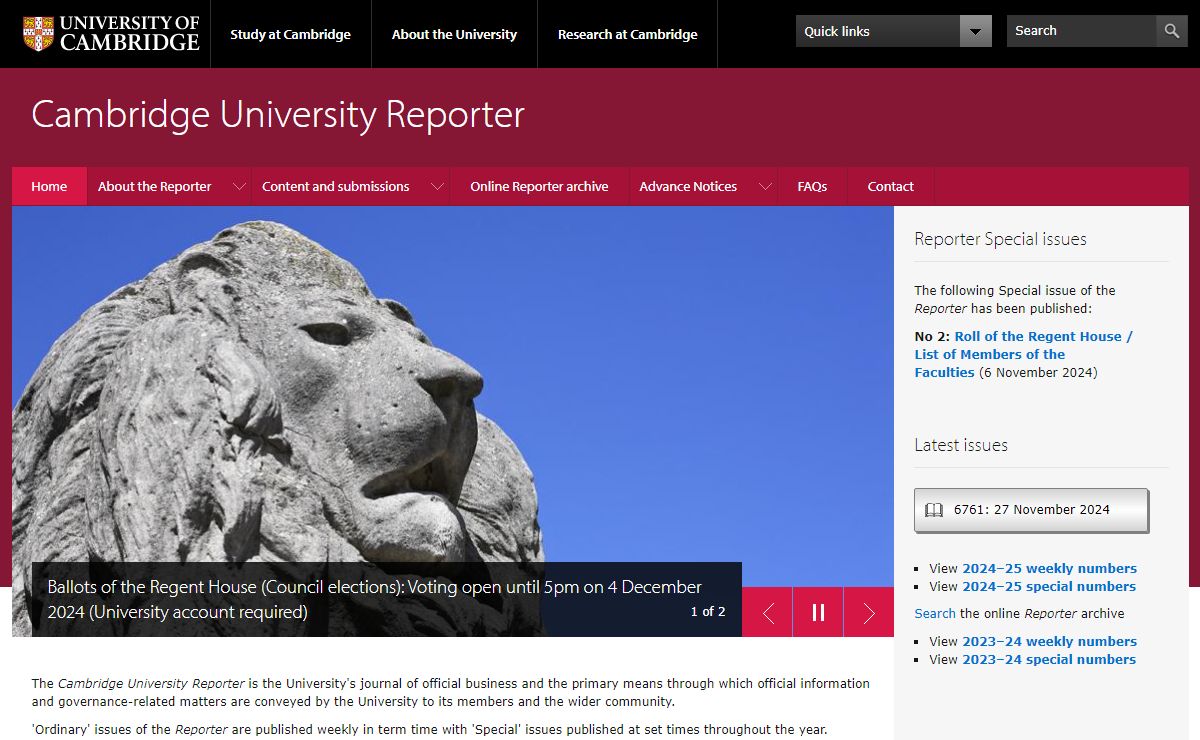View 2023–24 weekly numbers
Screen dimensions: 1200x740
click(x=1049, y=641)
